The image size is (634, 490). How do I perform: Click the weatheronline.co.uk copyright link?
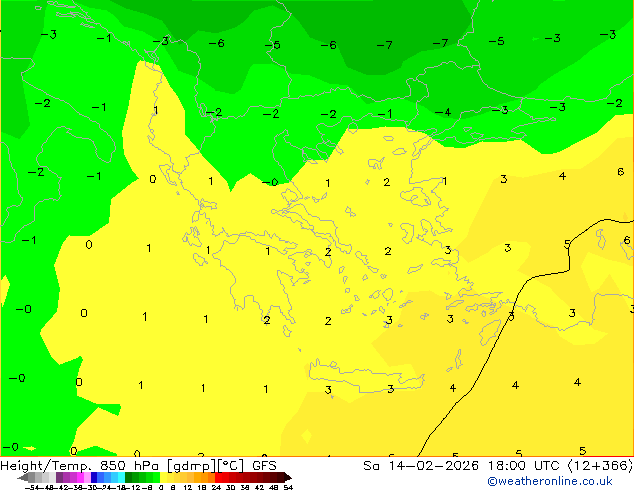click(550, 481)
